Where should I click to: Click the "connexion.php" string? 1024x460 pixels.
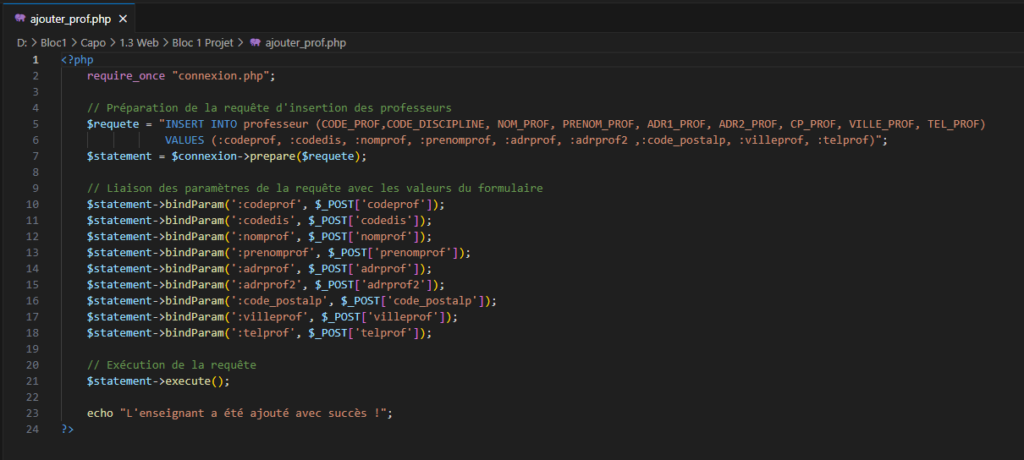pos(222,75)
